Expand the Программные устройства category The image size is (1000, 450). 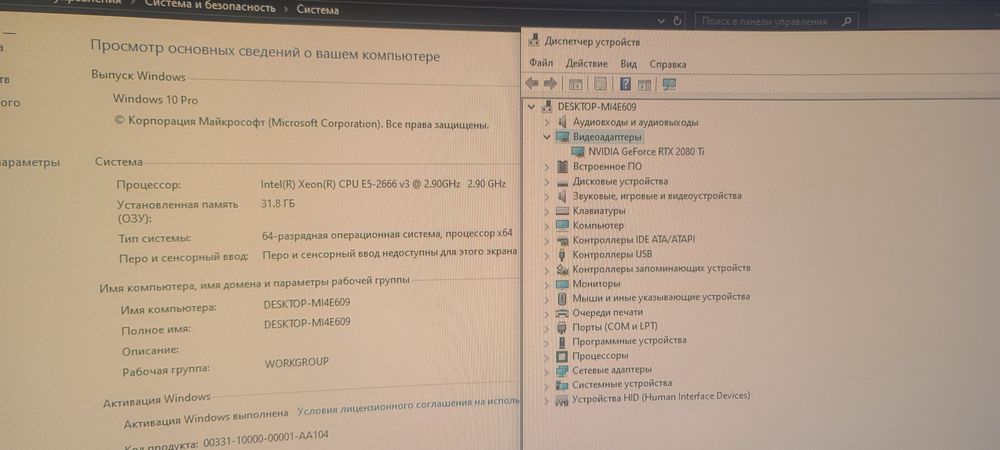pyautogui.click(x=547, y=342)
